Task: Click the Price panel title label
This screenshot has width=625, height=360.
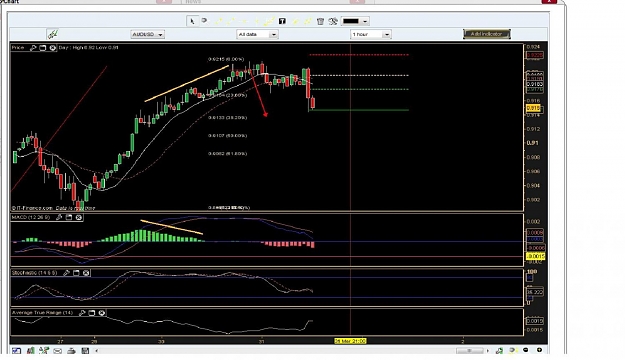Action: point(18,47)
